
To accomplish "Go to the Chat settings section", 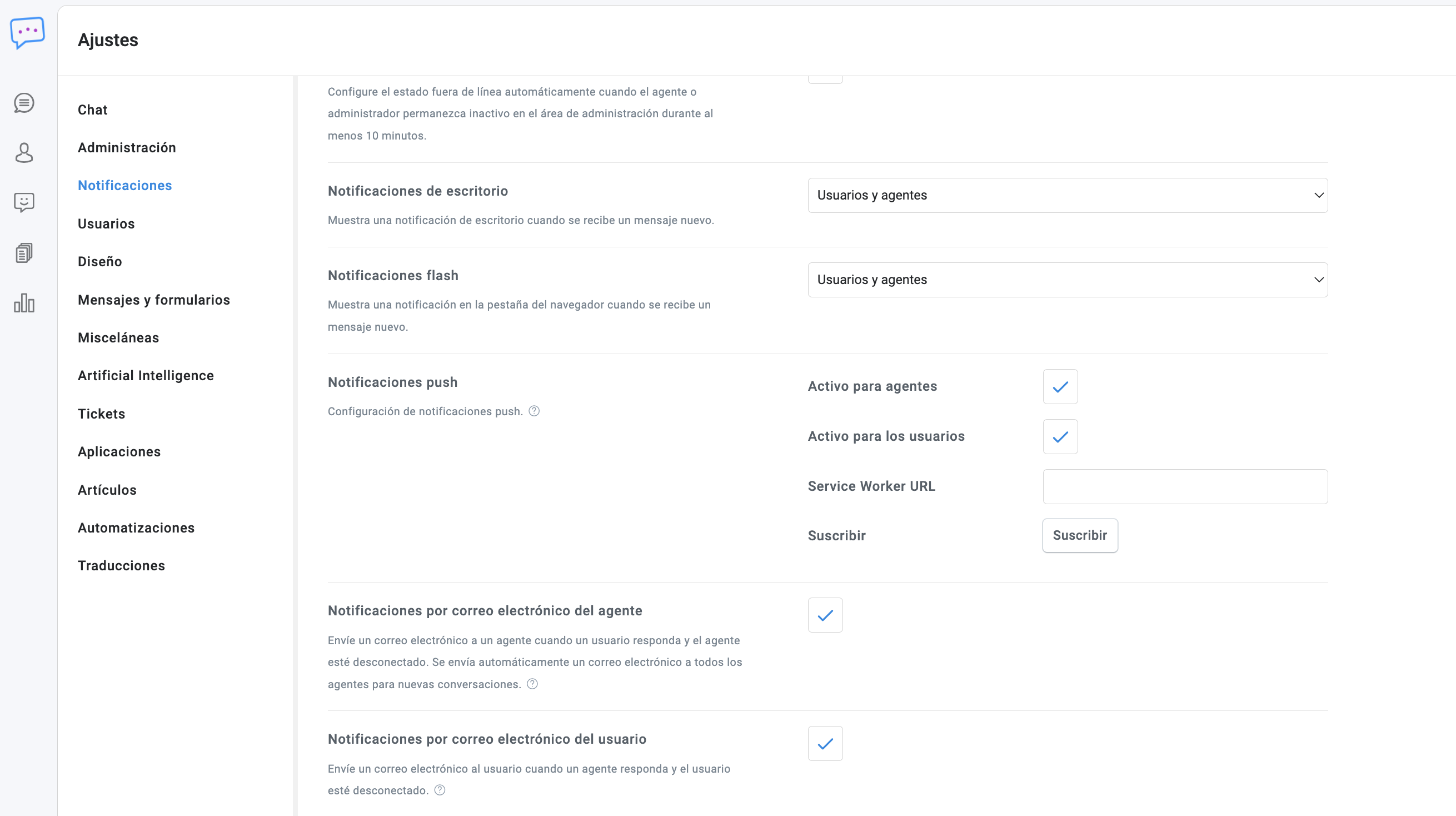I will 93,110.
